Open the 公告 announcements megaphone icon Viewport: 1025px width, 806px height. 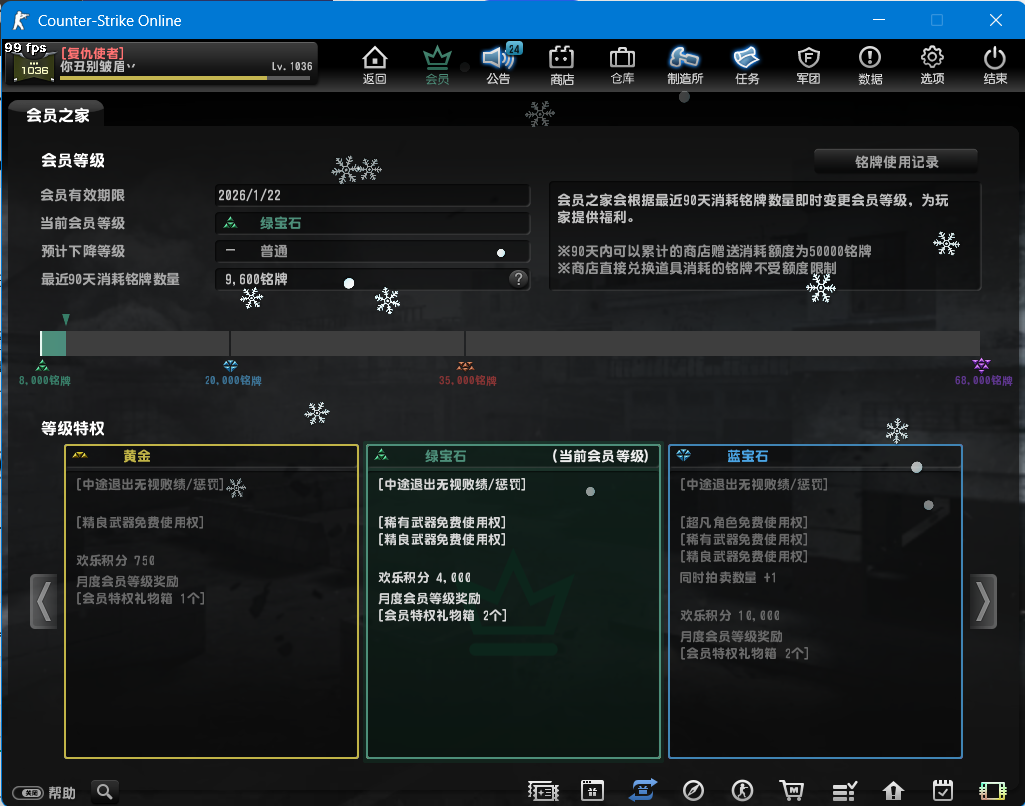pos(498,65)
